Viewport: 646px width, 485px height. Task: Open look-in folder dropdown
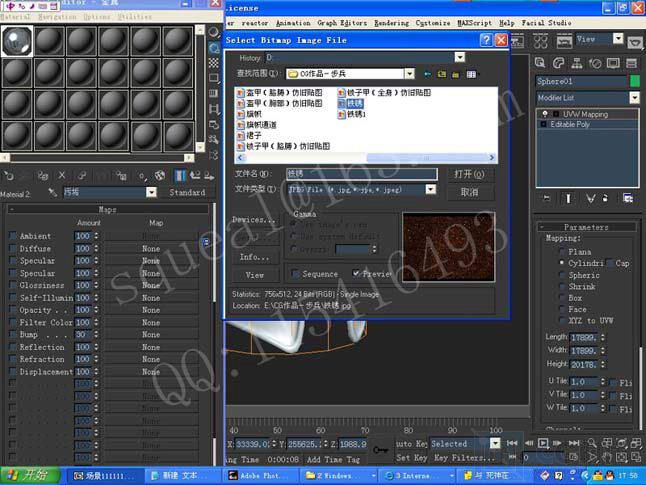(409, 74)
